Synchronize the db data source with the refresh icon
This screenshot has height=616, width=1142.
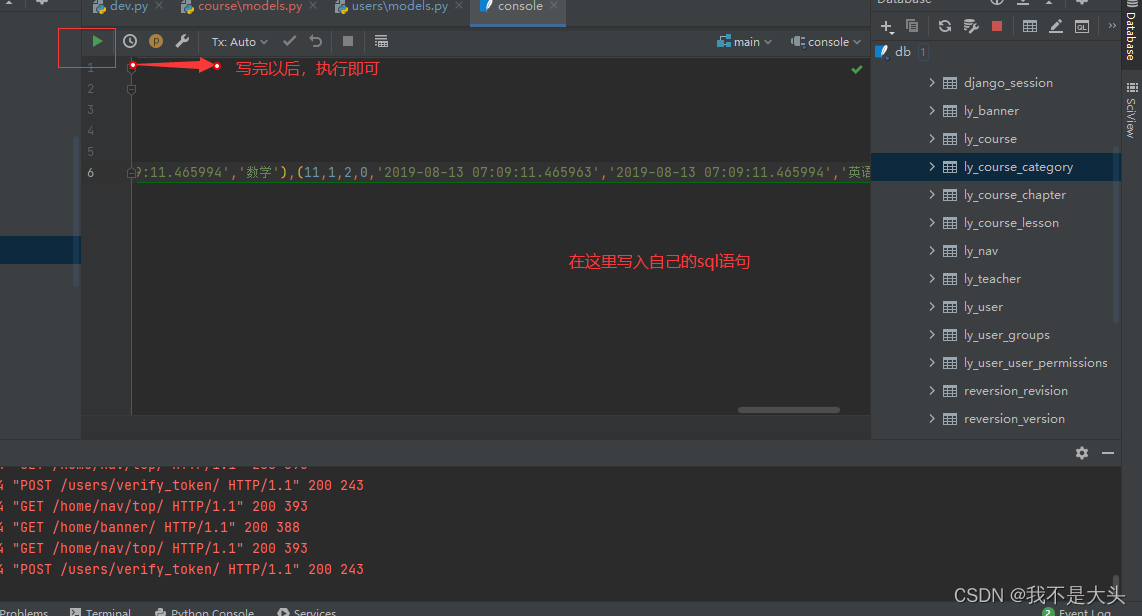coord(944,26)
